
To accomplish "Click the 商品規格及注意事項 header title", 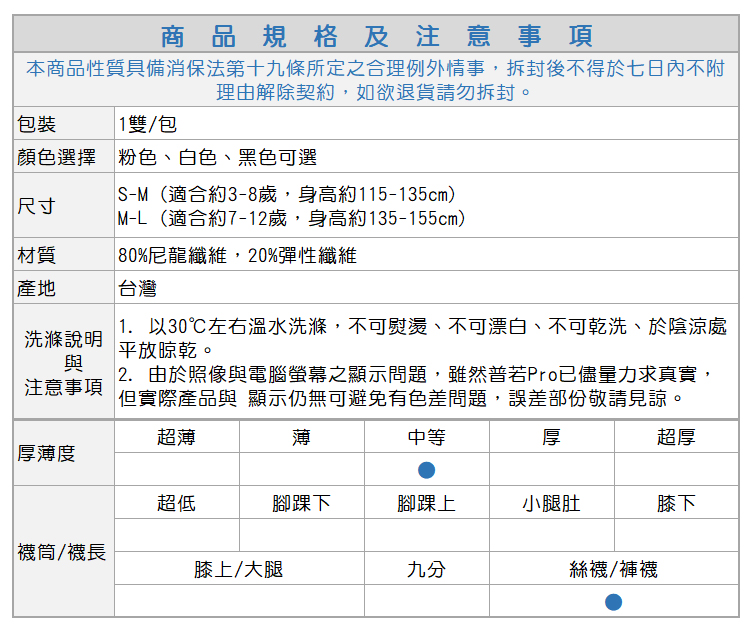I will (375, 37).
